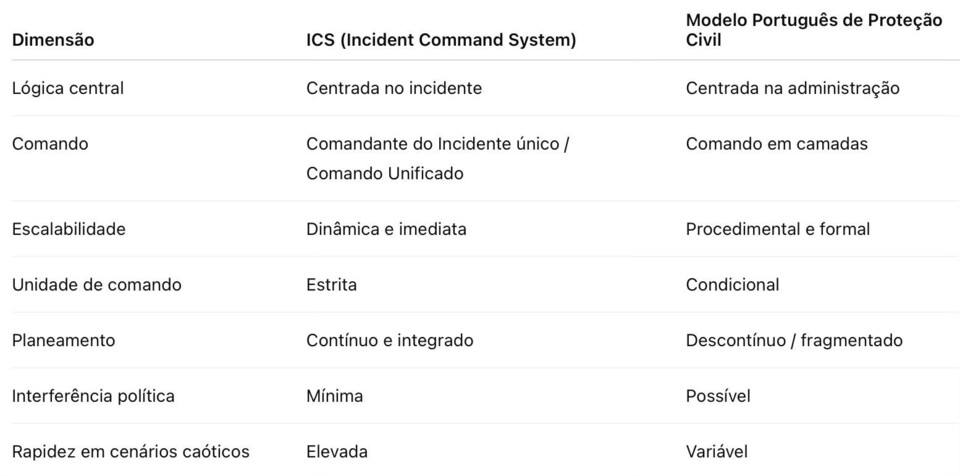The image size is (960, 476).
Task: Select the 'Unidade de comando' row label
Action: [x=97, y=285]
